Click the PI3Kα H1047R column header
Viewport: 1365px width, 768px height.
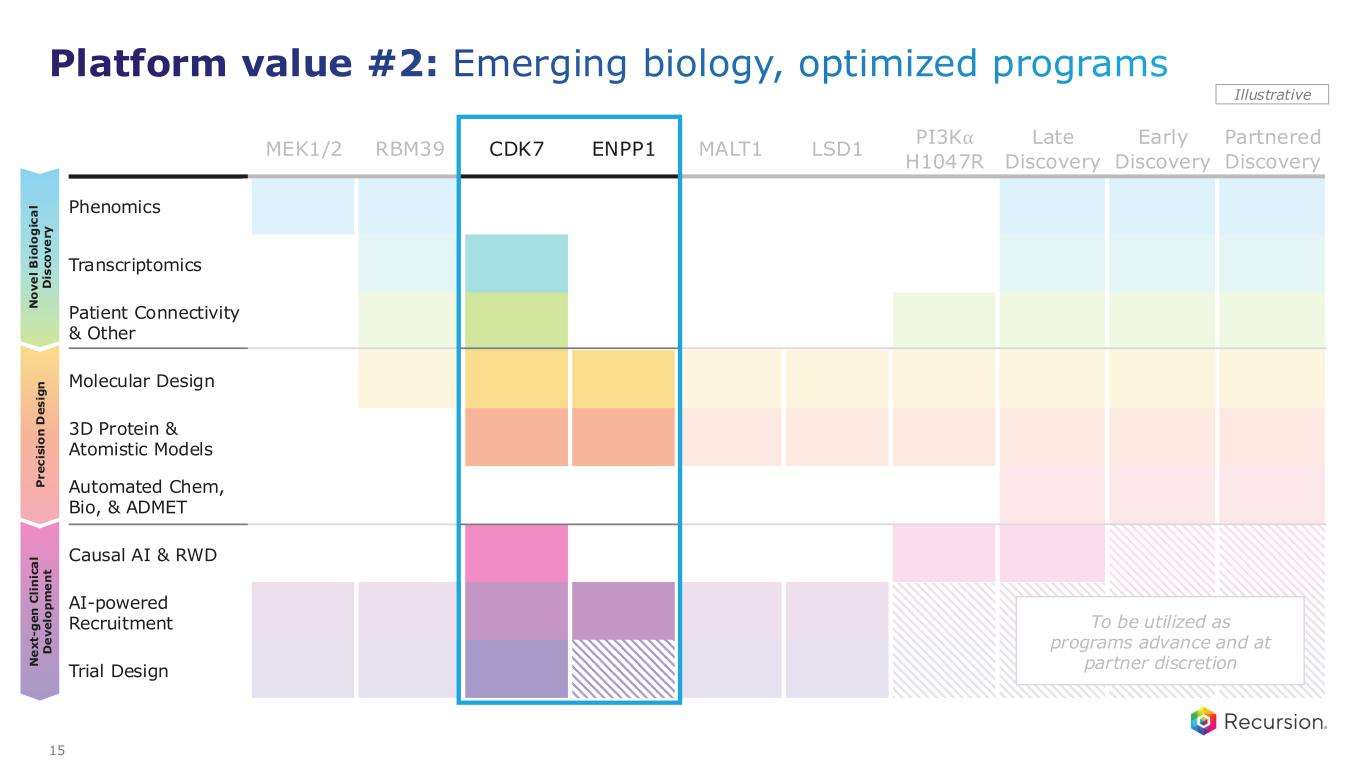tap(945, 149)
